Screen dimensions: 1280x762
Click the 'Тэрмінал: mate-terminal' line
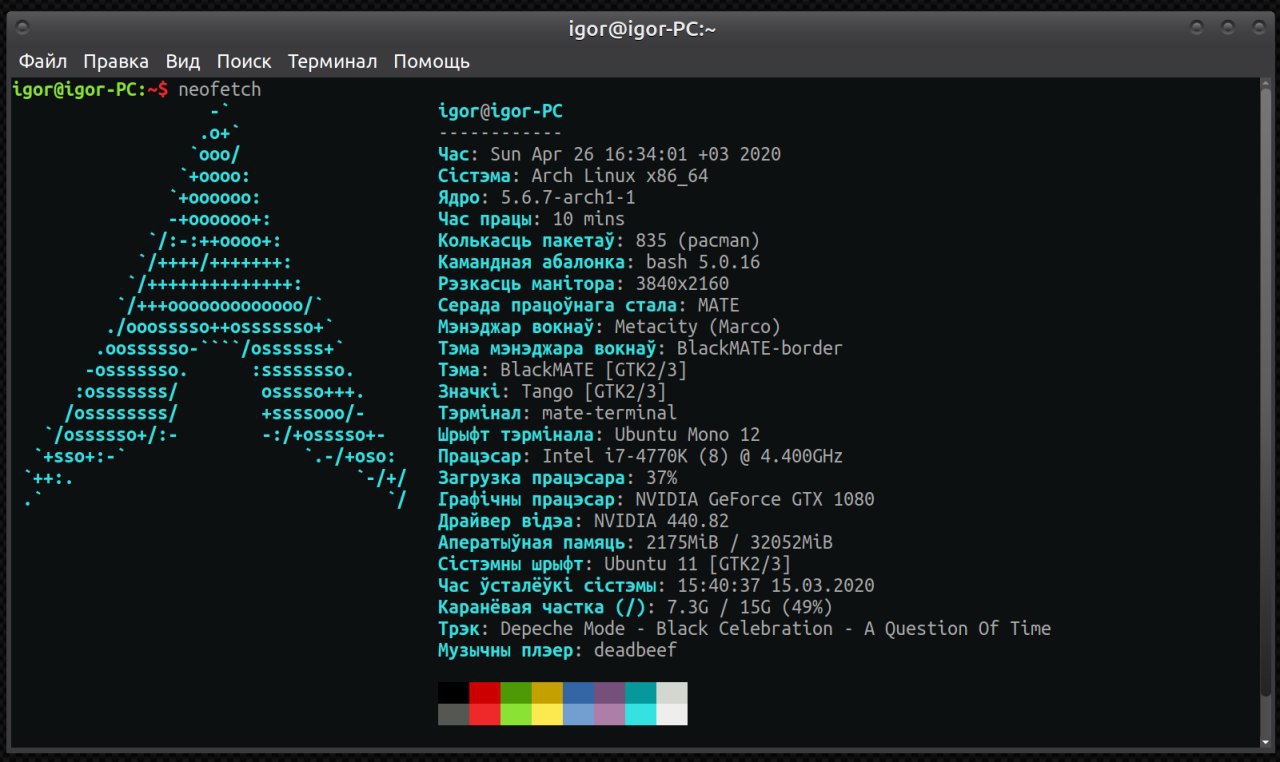pos(557,413)
